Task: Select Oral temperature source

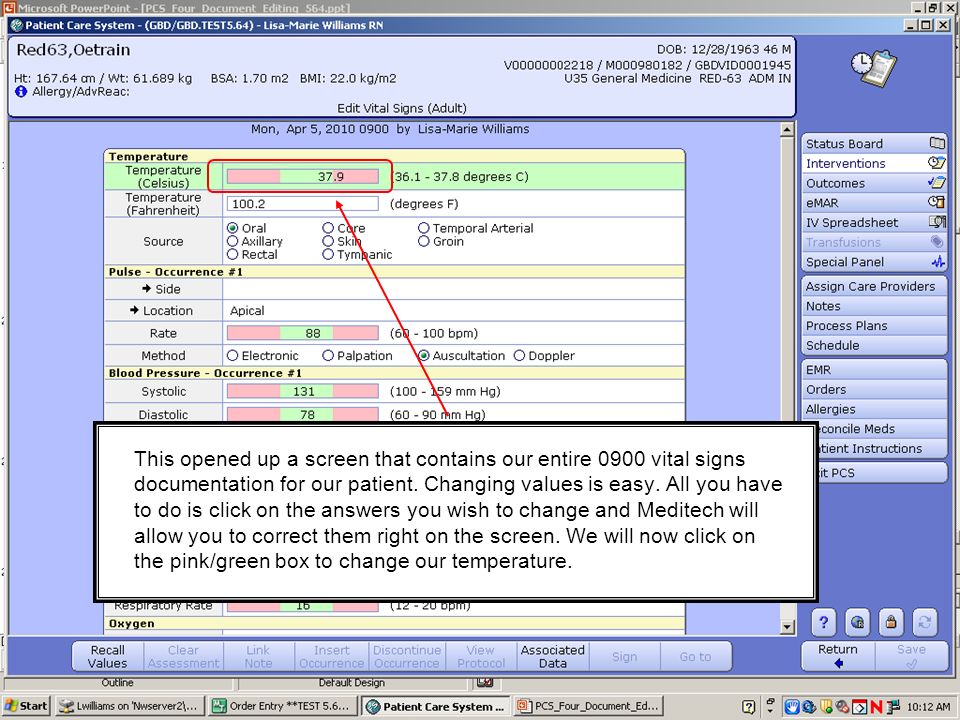Action: coord(233,228)
